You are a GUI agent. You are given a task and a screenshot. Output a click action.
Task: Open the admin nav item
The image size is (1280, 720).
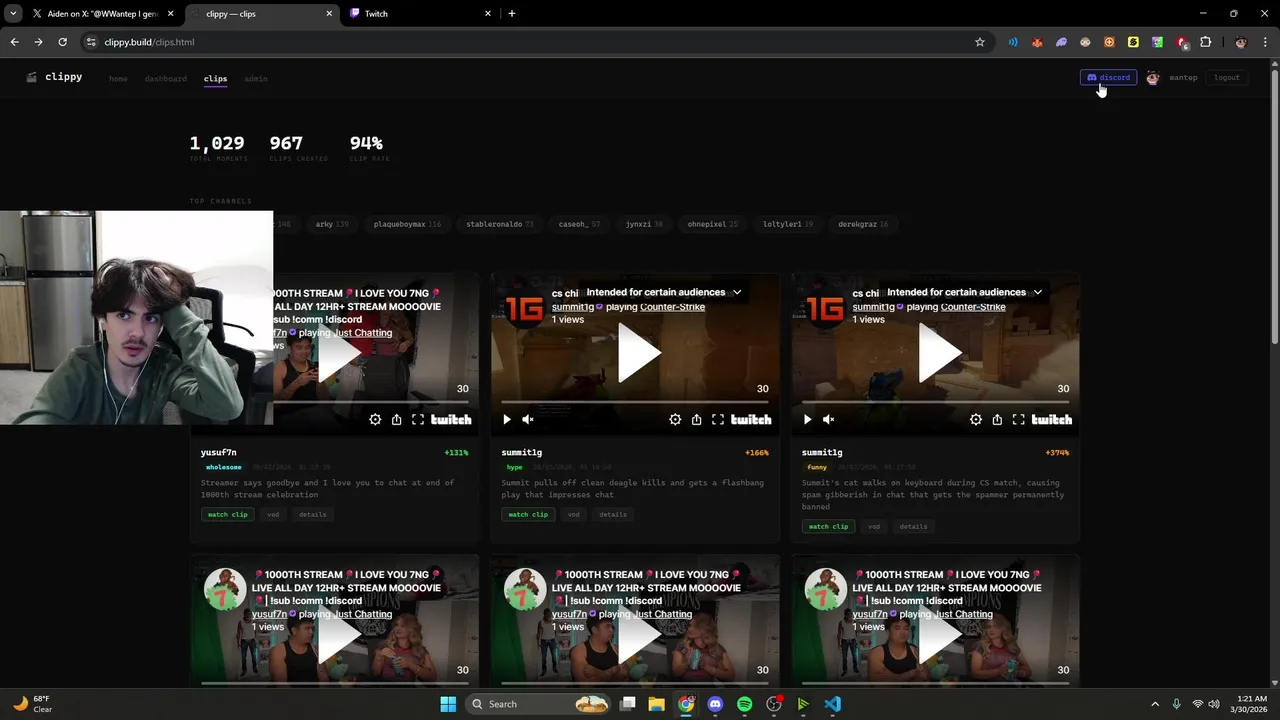[256, 78]
